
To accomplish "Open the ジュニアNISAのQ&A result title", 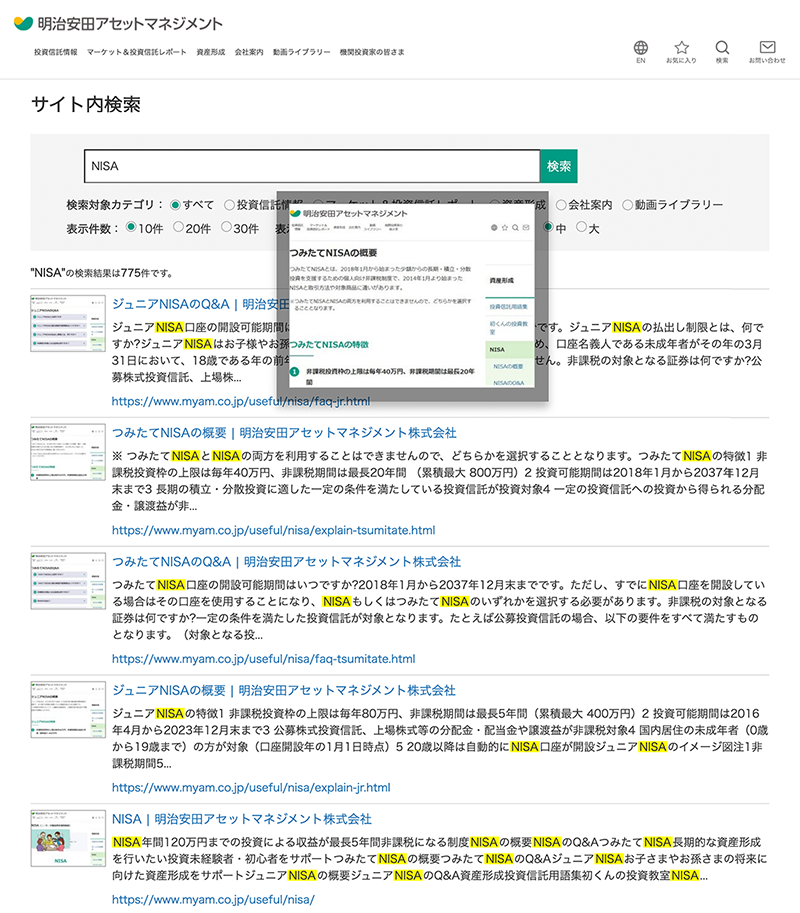I will 200,304.
